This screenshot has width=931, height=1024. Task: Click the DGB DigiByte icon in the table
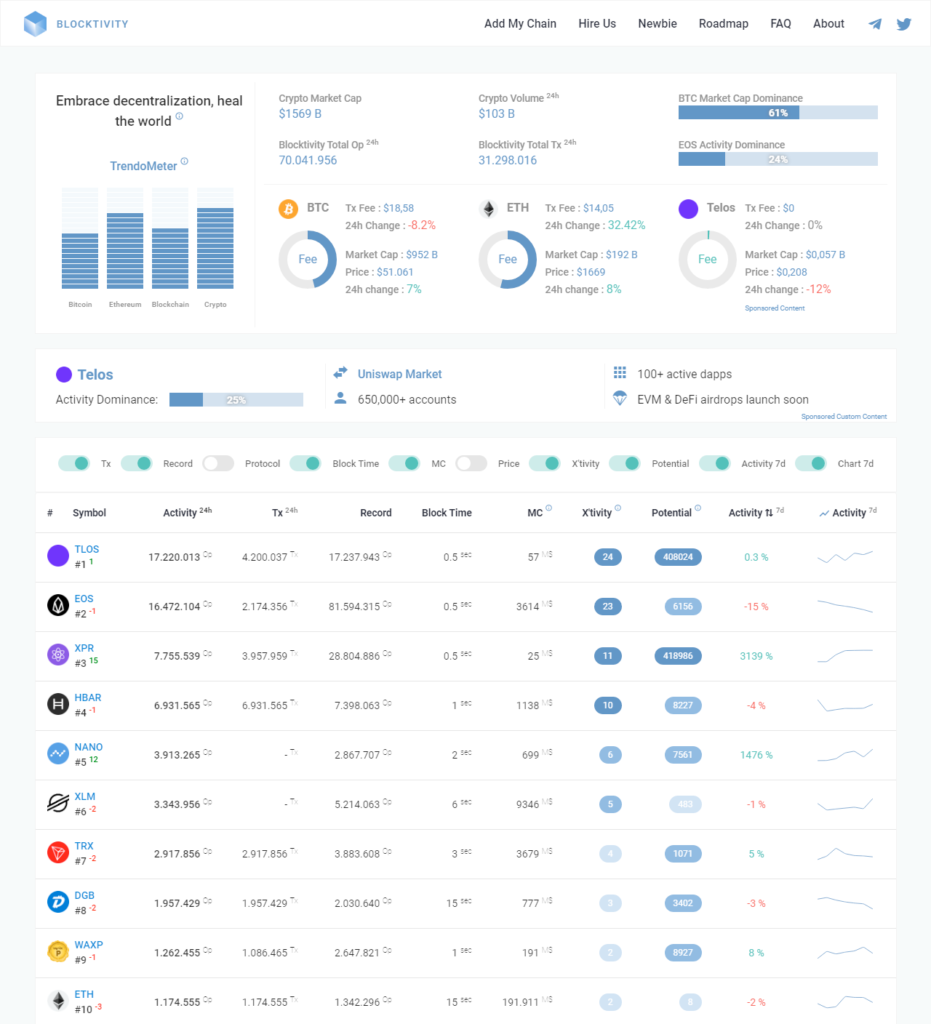coord(58,902)
